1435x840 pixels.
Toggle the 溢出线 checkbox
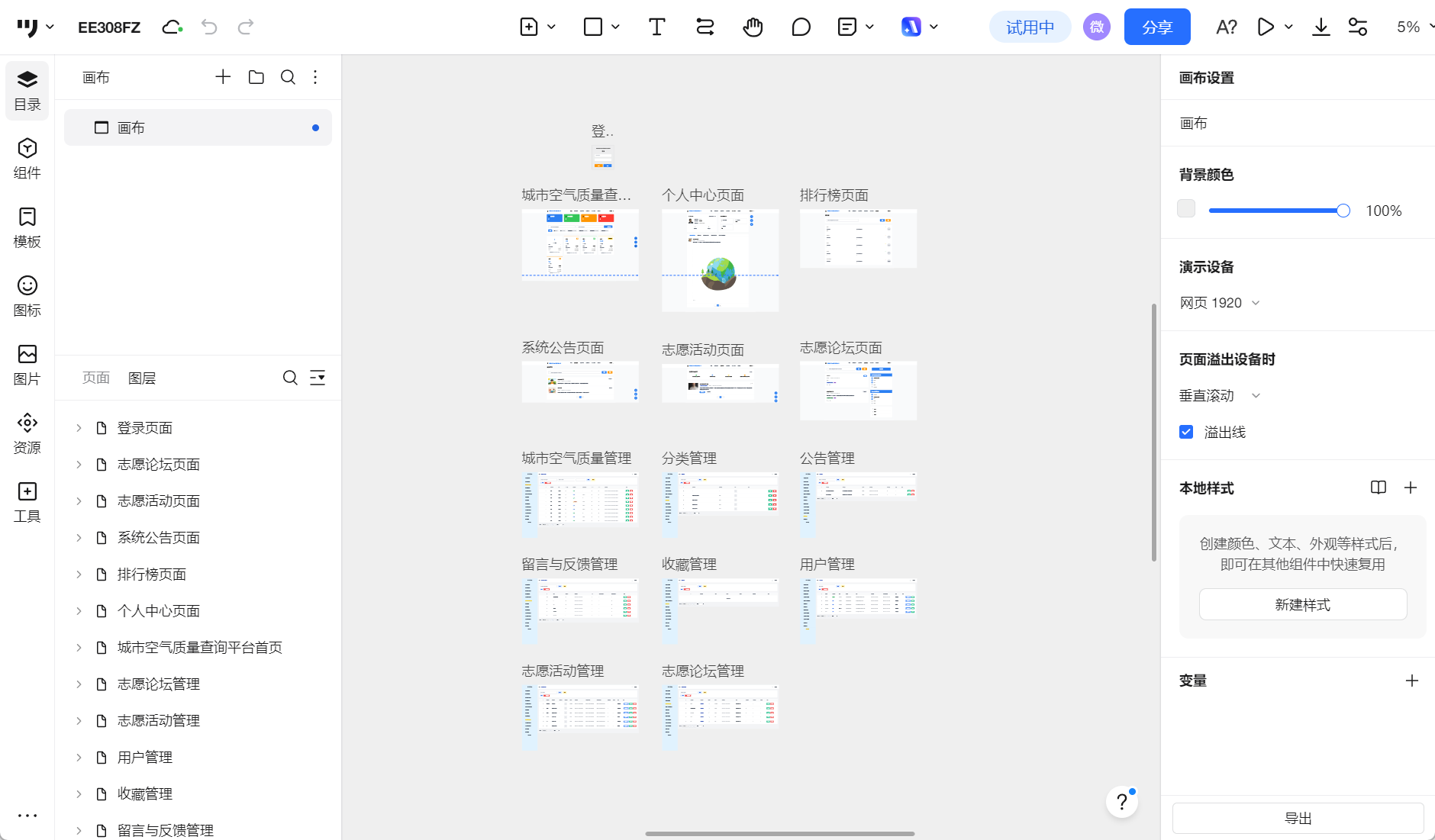[1185, 431]
